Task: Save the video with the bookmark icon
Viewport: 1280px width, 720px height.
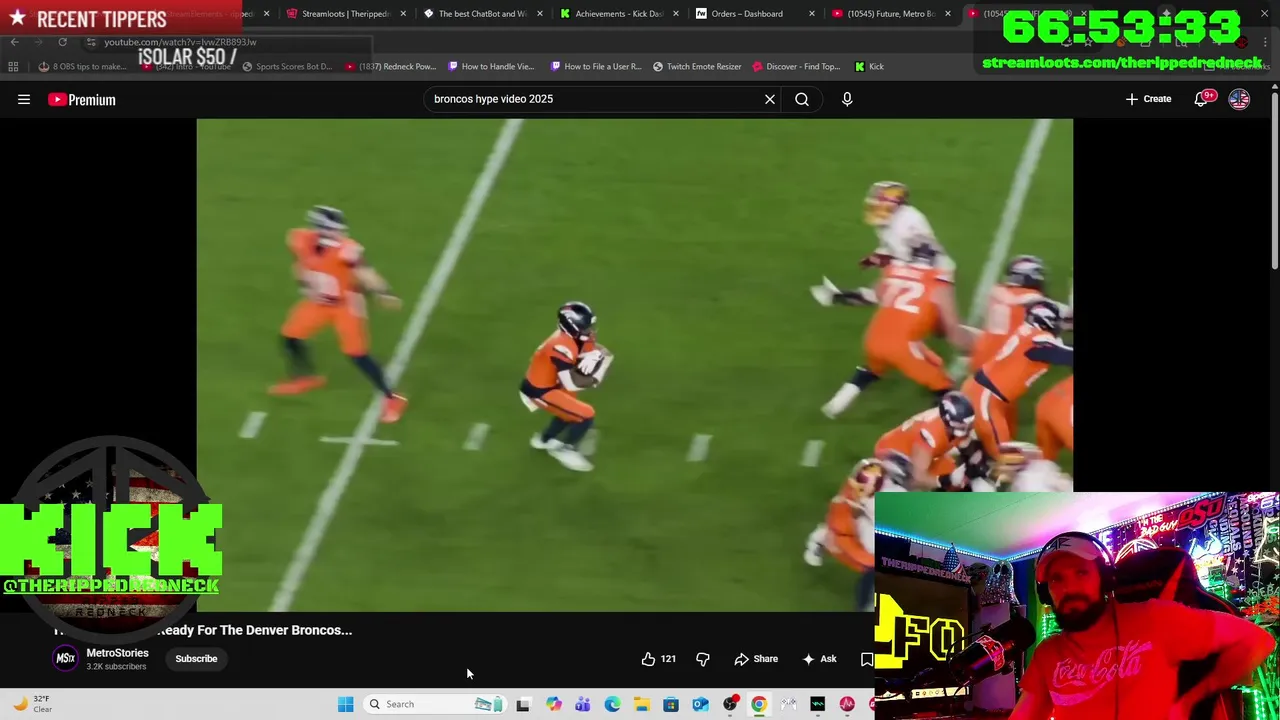Action: 867,659
